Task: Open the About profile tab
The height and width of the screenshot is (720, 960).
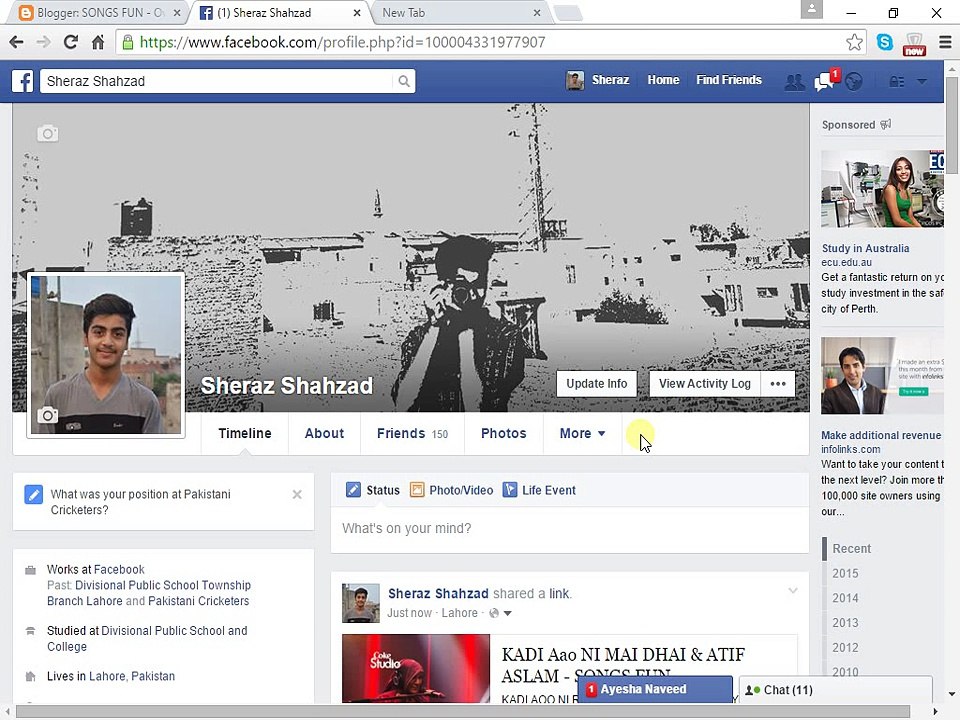Action: point(324,433)
